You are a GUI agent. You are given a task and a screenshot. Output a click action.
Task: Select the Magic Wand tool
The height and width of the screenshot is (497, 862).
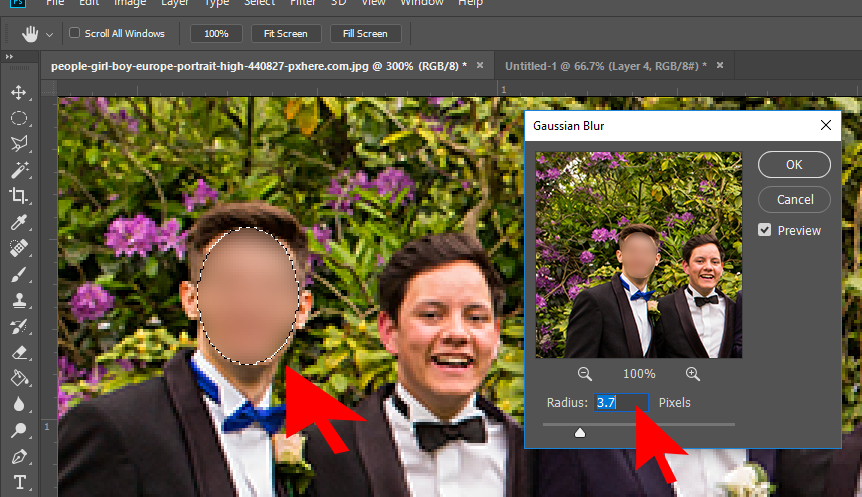[x=19, y=170]
